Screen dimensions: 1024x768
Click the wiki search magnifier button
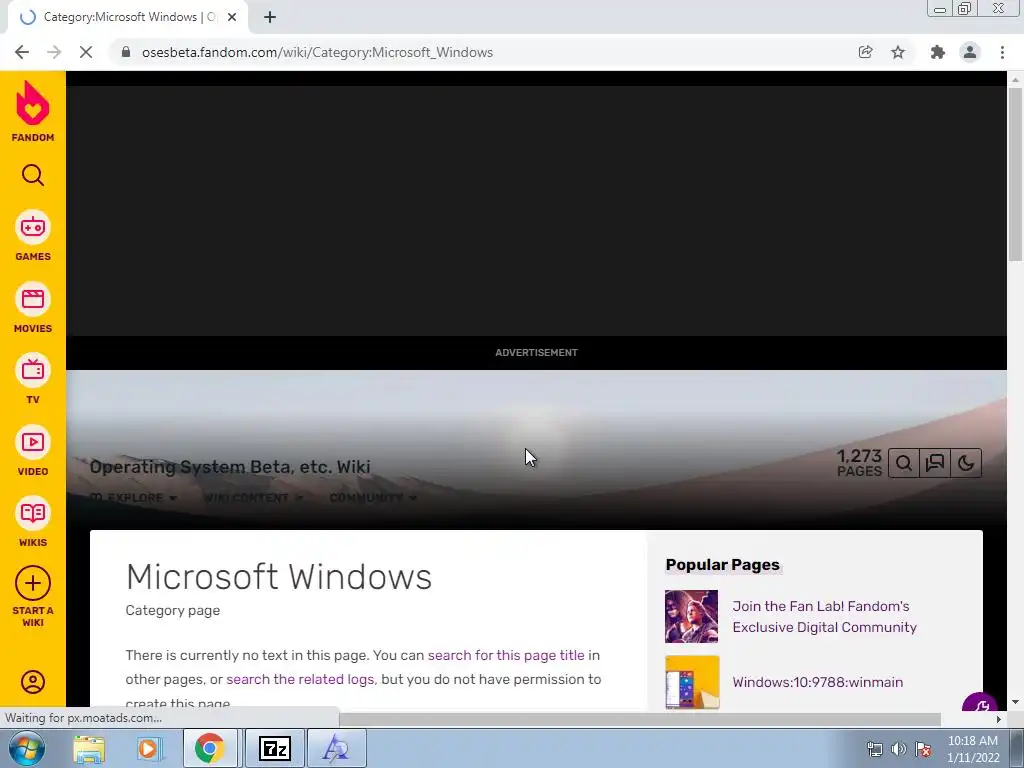pos(904,463)
